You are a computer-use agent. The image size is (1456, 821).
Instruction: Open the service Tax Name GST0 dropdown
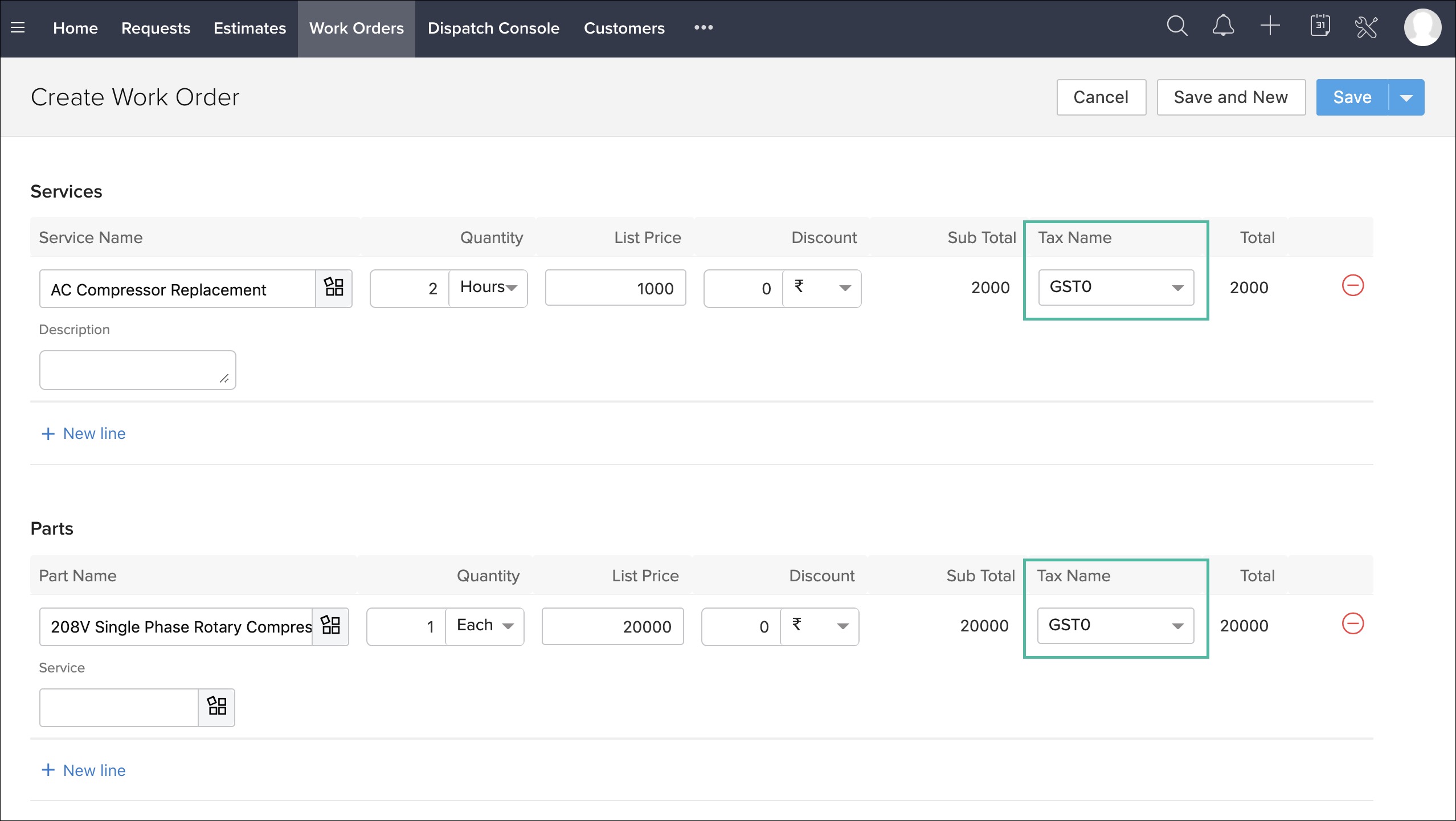coord(1115,288)
